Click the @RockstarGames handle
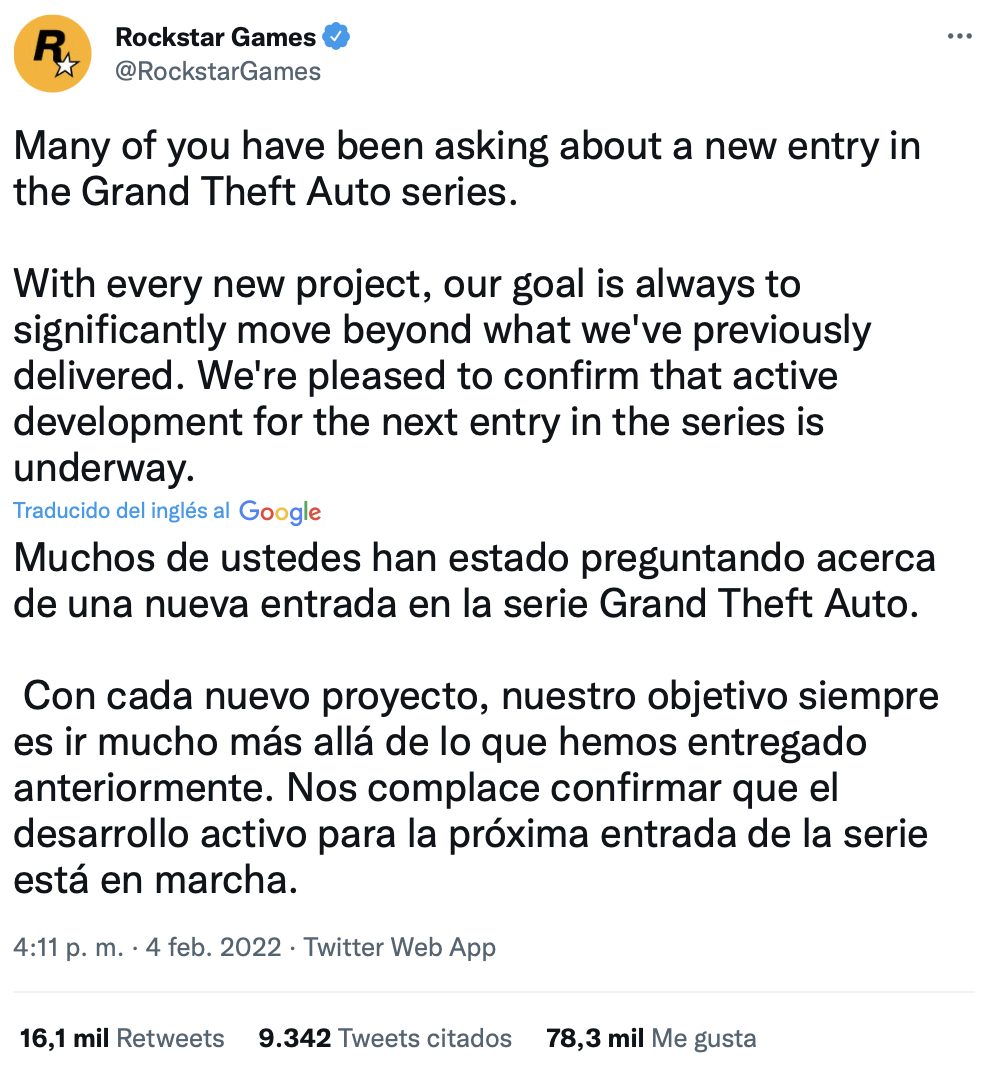 pos(218,71)
